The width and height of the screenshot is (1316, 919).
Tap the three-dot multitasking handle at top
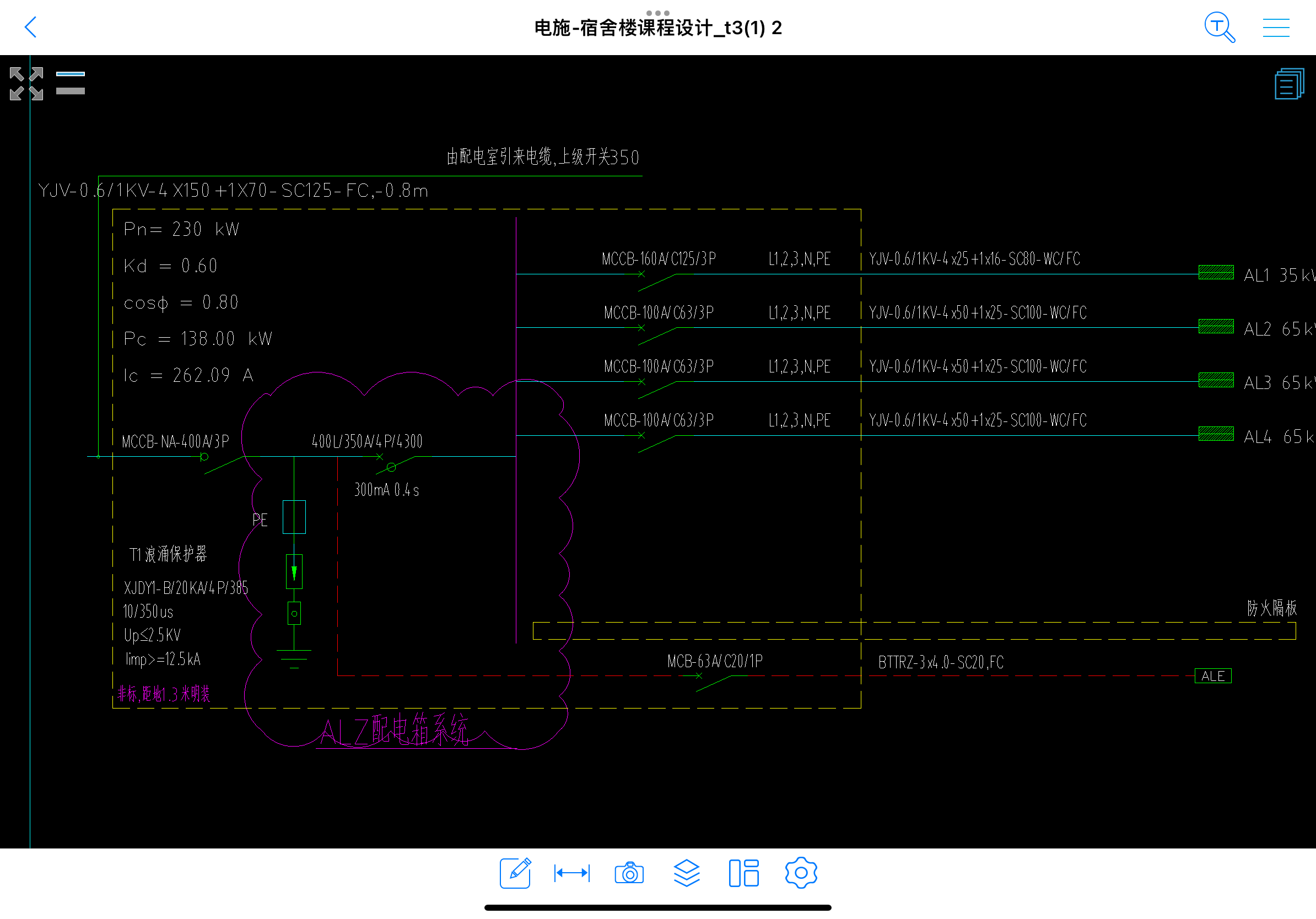pos(657,13)
